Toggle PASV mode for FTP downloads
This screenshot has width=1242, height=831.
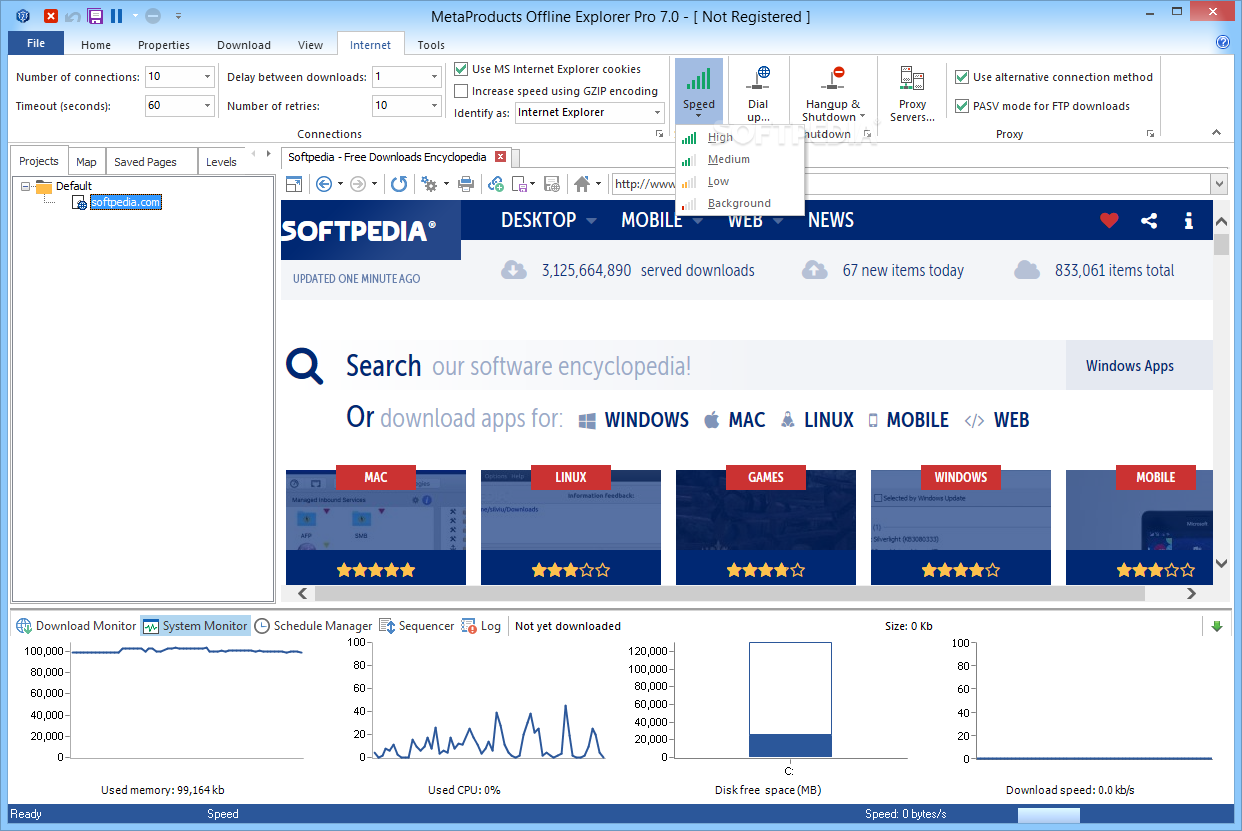[x=962, y=106]
